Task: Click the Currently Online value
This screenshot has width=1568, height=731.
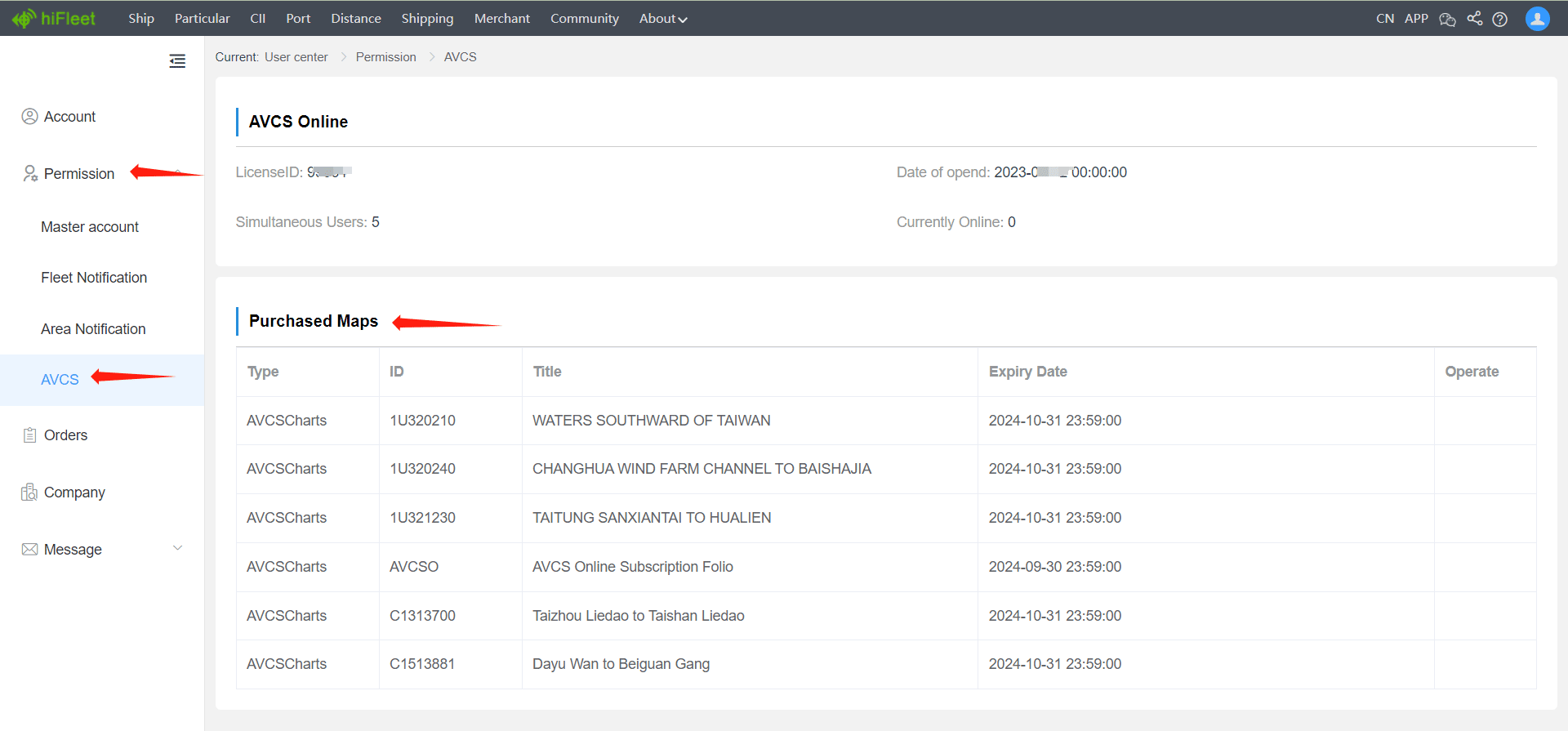Action: [x=1012, y=222]
